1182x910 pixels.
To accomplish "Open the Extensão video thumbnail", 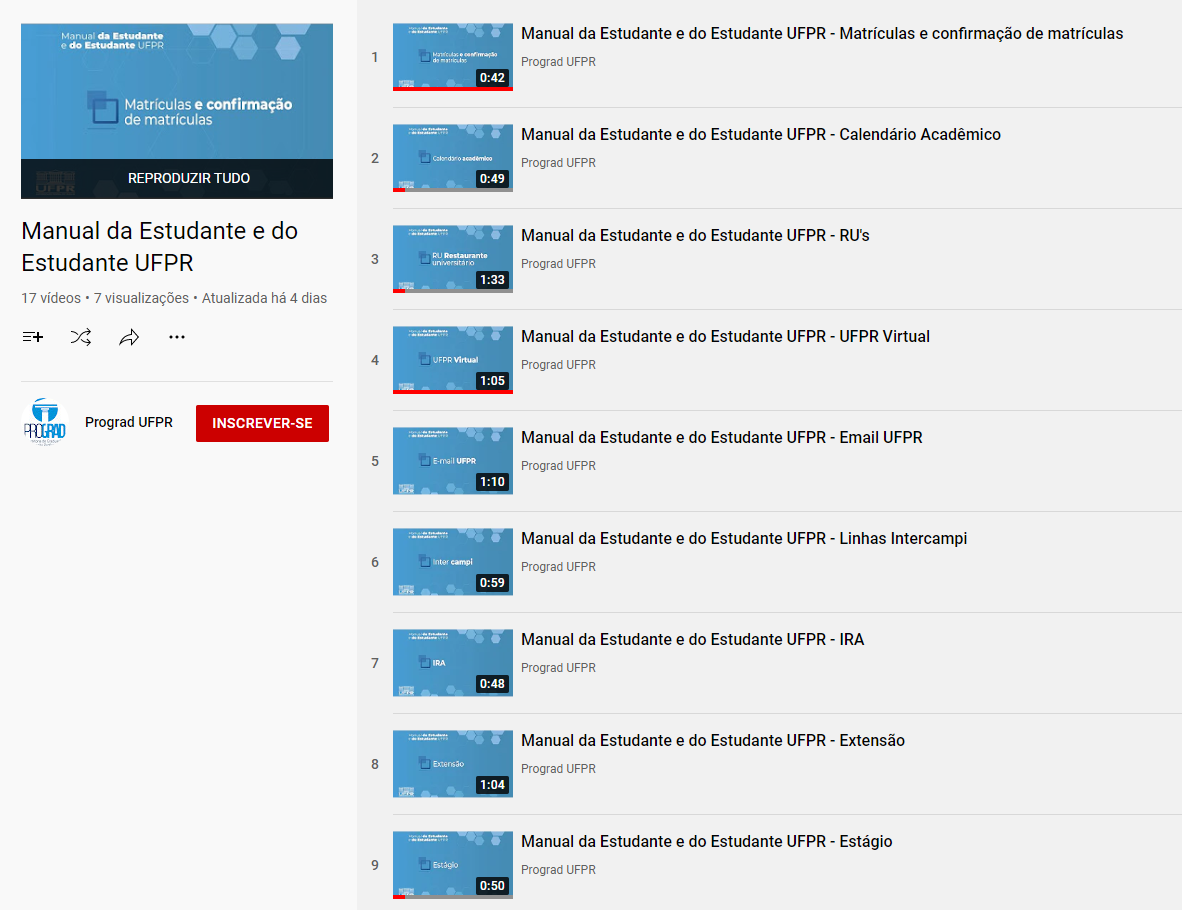I will tap(452, 763).
